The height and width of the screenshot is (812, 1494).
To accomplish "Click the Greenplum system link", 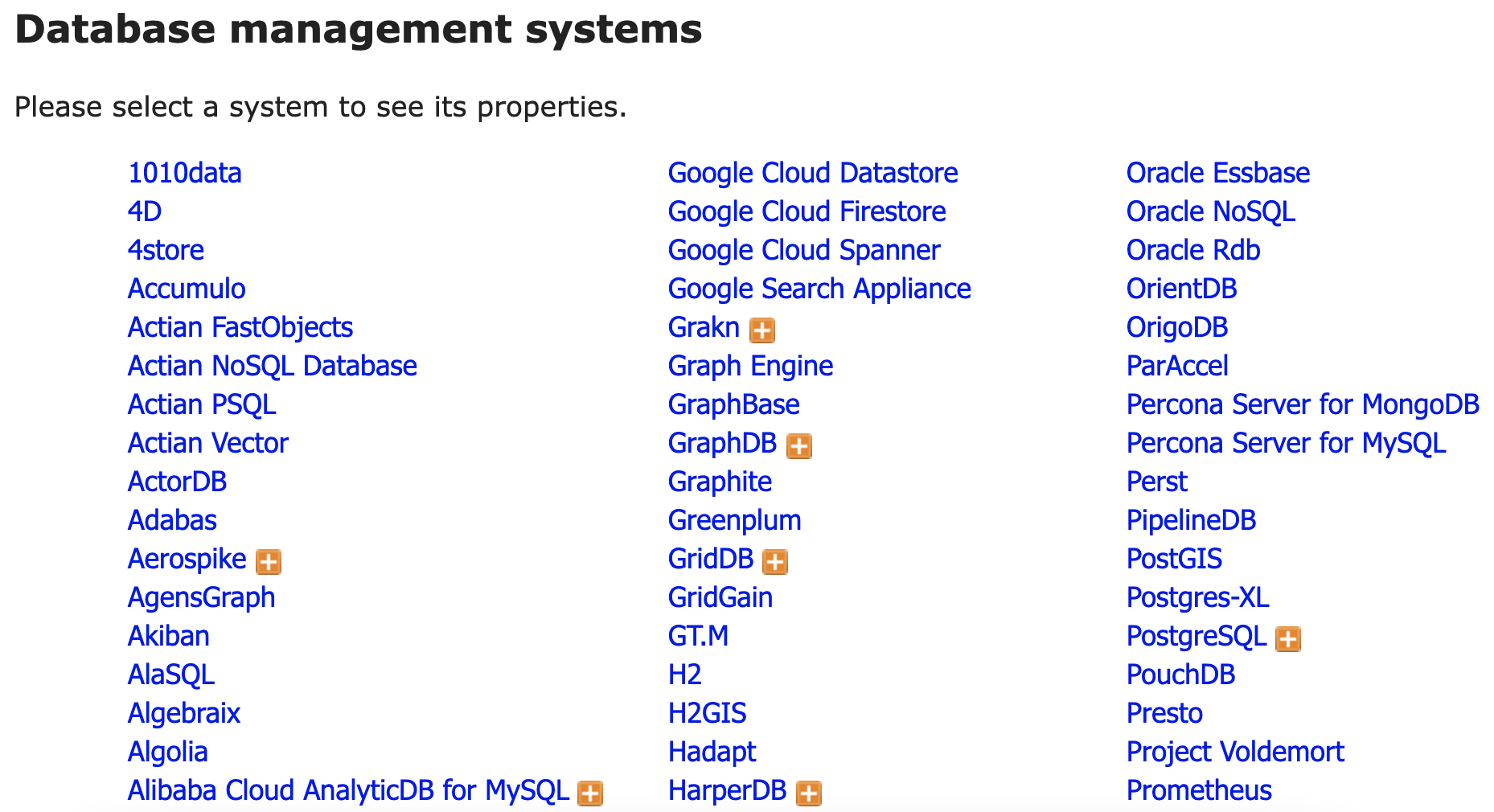I will tap(734, 520).
